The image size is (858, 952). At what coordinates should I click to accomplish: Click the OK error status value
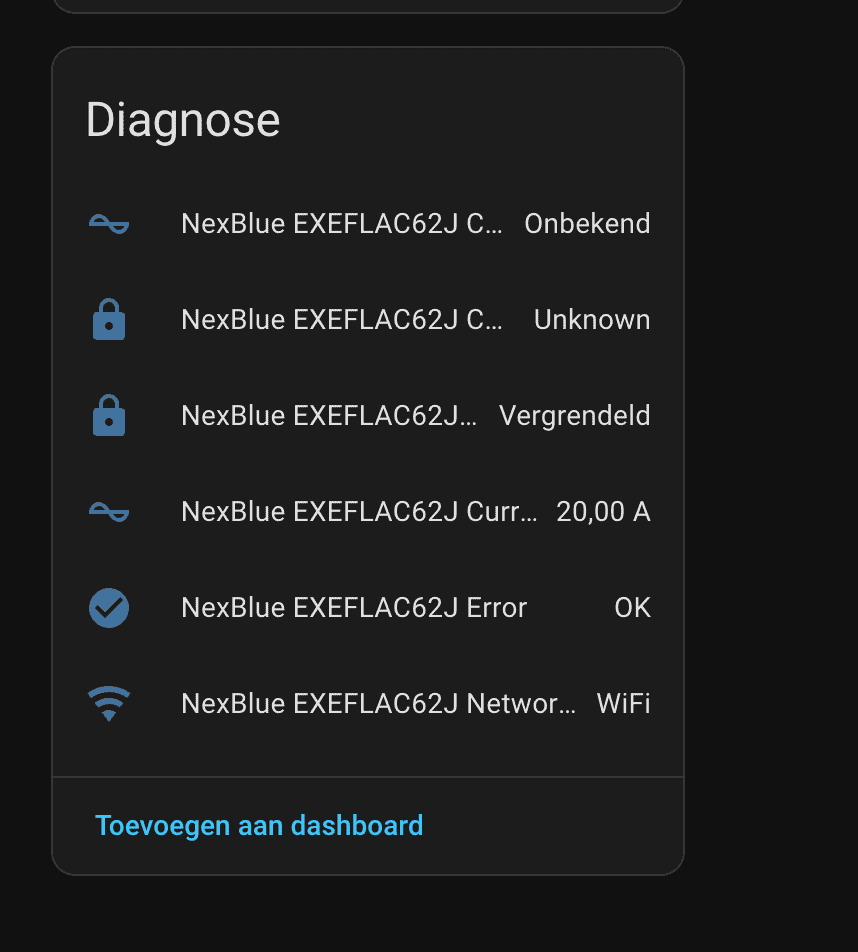(x=632, y=608)
